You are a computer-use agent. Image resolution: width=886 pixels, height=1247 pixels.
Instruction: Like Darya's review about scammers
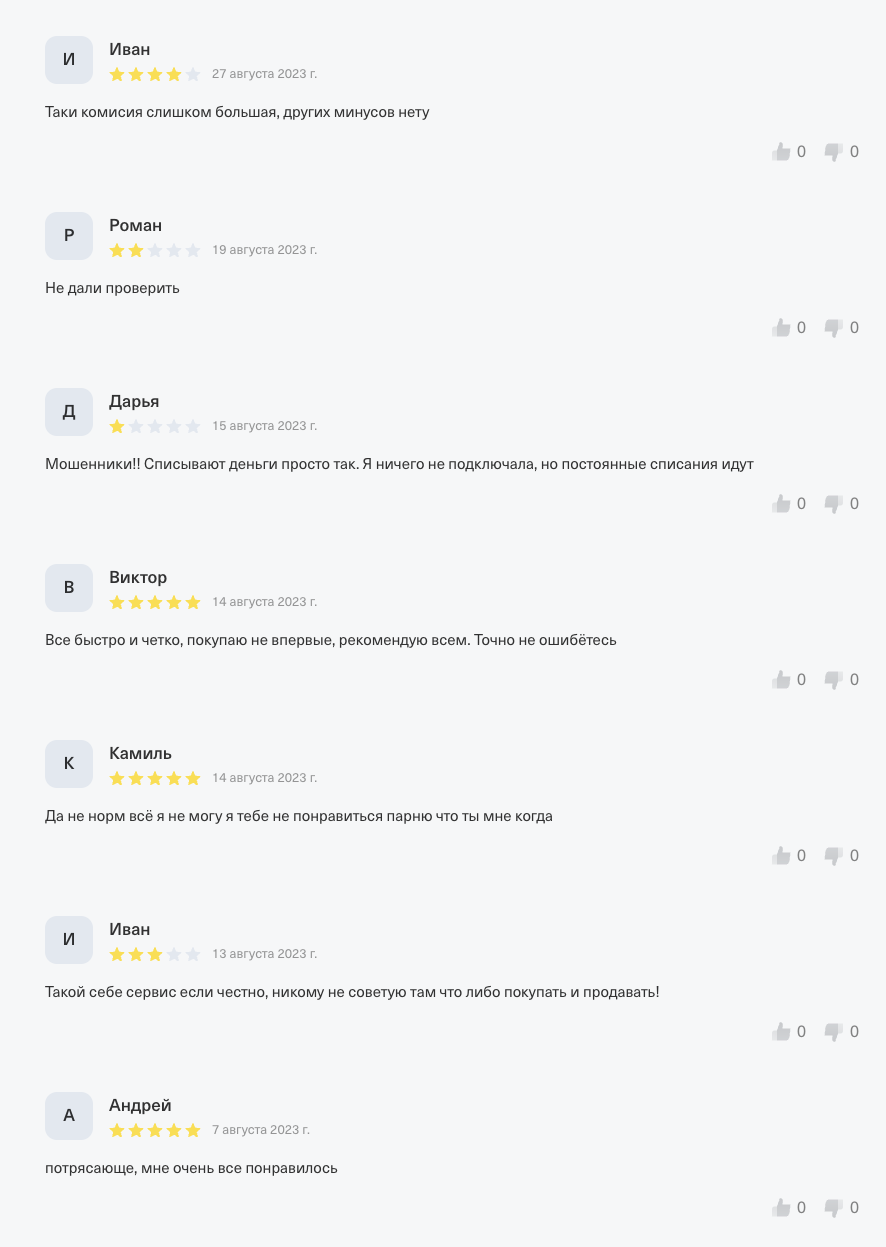(782, 504)
